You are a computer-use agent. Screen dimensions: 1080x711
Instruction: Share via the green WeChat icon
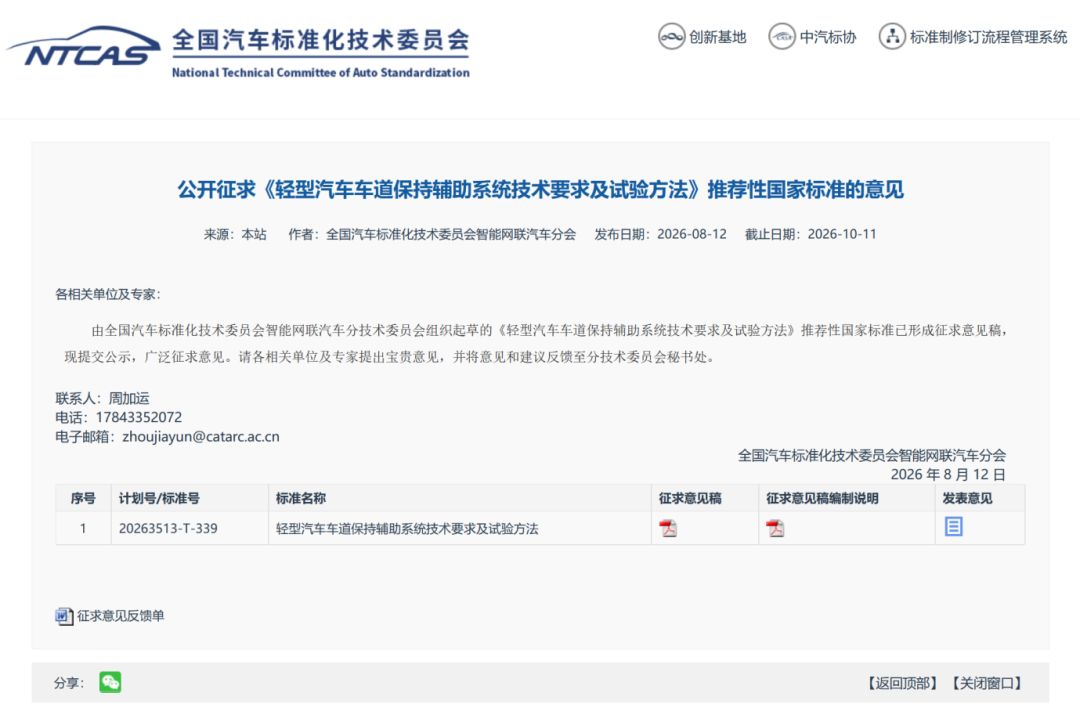tap(110, 682)
